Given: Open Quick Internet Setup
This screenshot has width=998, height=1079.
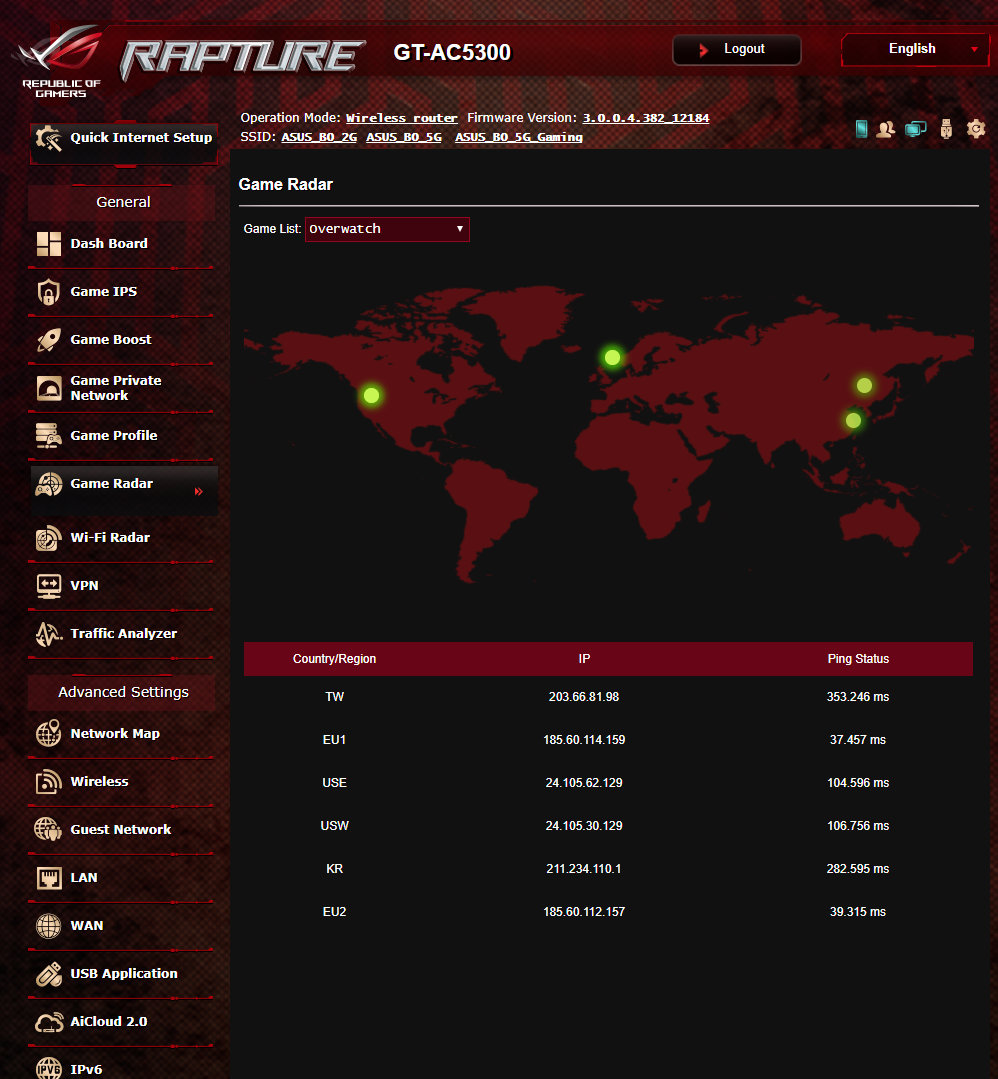Looking at the screenshot, I should [124, 143].
